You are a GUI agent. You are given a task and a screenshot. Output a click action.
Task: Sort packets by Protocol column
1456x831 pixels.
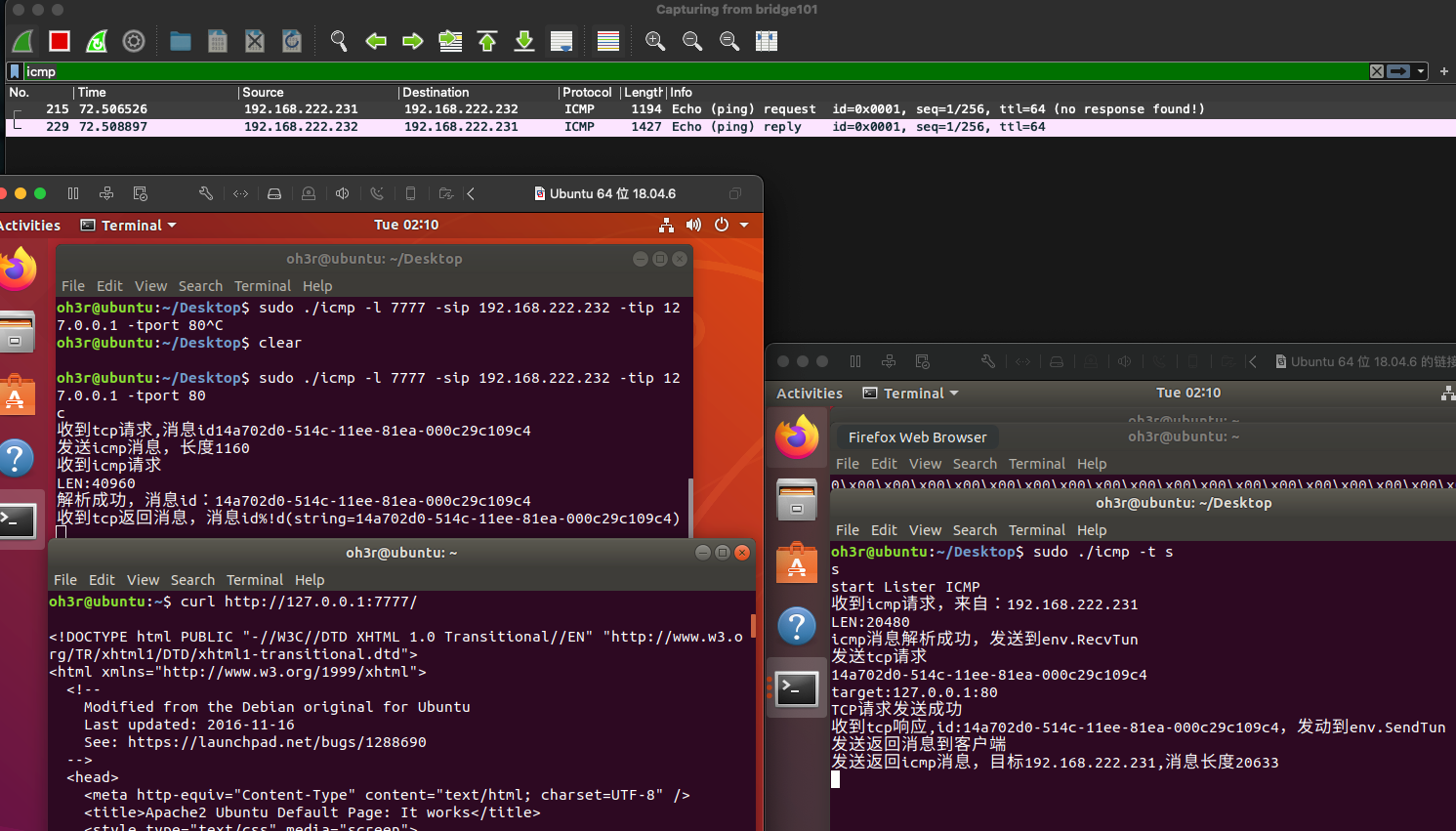click(587, 93)
